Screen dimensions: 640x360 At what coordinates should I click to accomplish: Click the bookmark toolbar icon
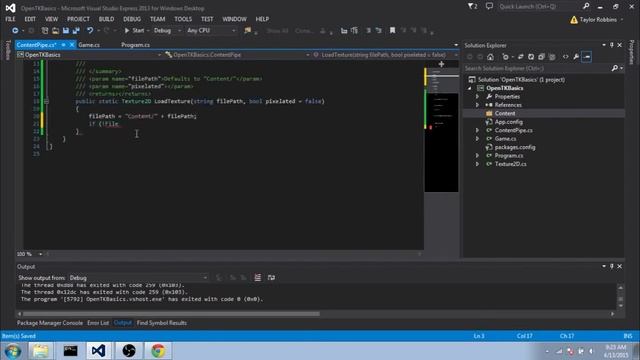pyautogui.click(x=392, y=31)
